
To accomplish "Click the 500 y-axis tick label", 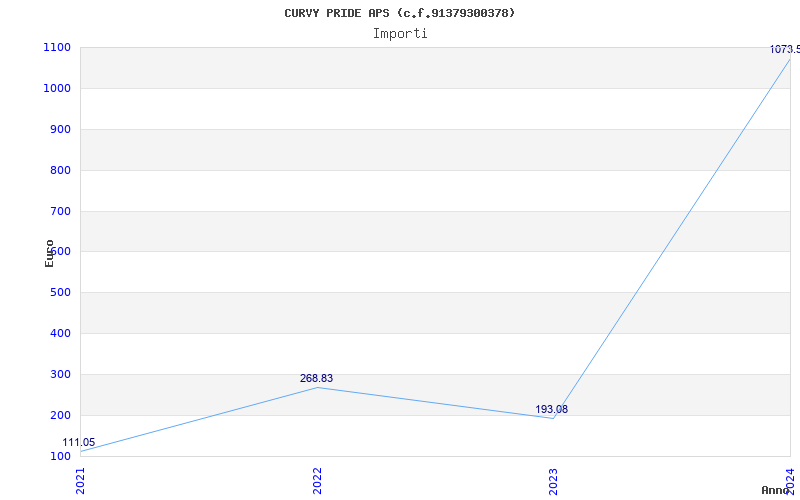I will pos(60,293).
